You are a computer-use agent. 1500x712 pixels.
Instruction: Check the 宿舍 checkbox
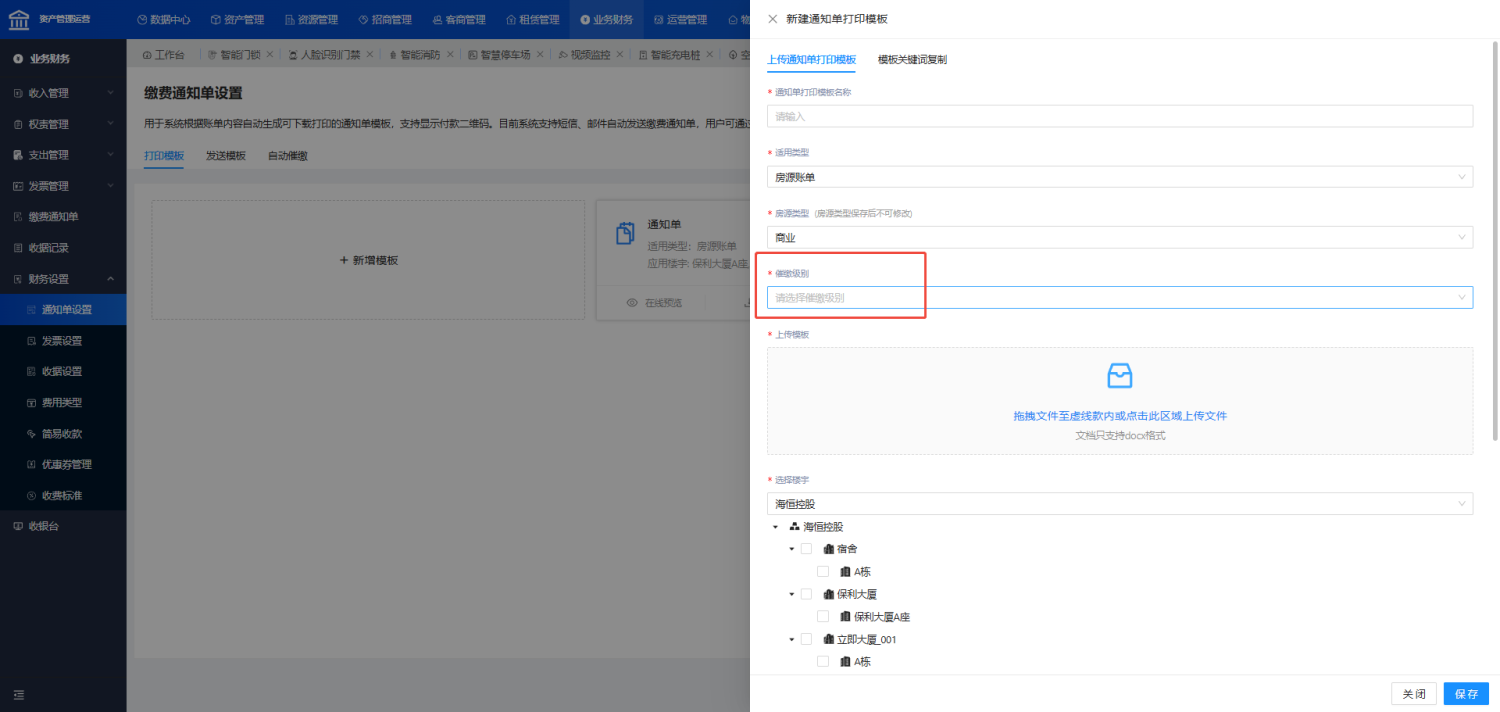(x=806, y=549)
